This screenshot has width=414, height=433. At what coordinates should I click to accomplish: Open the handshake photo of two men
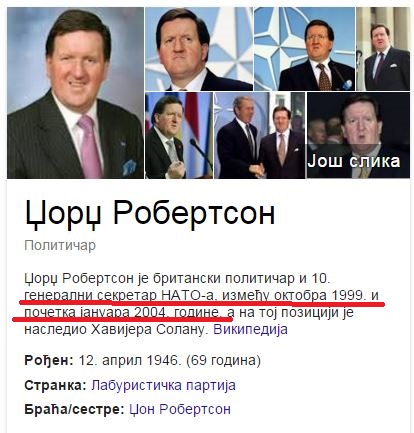click(x=259, y=135)
